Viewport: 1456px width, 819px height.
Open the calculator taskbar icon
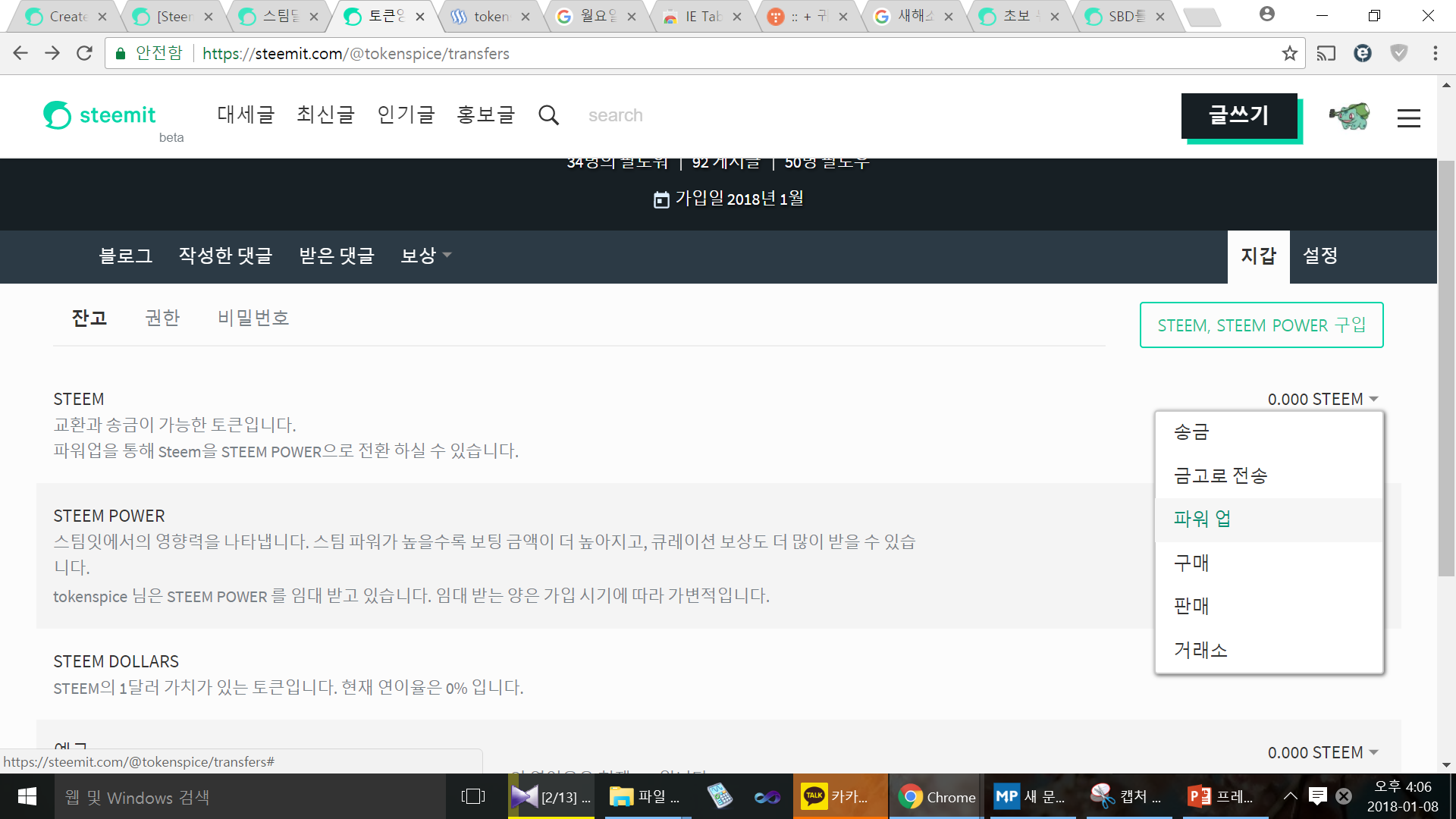pos(720,796)
